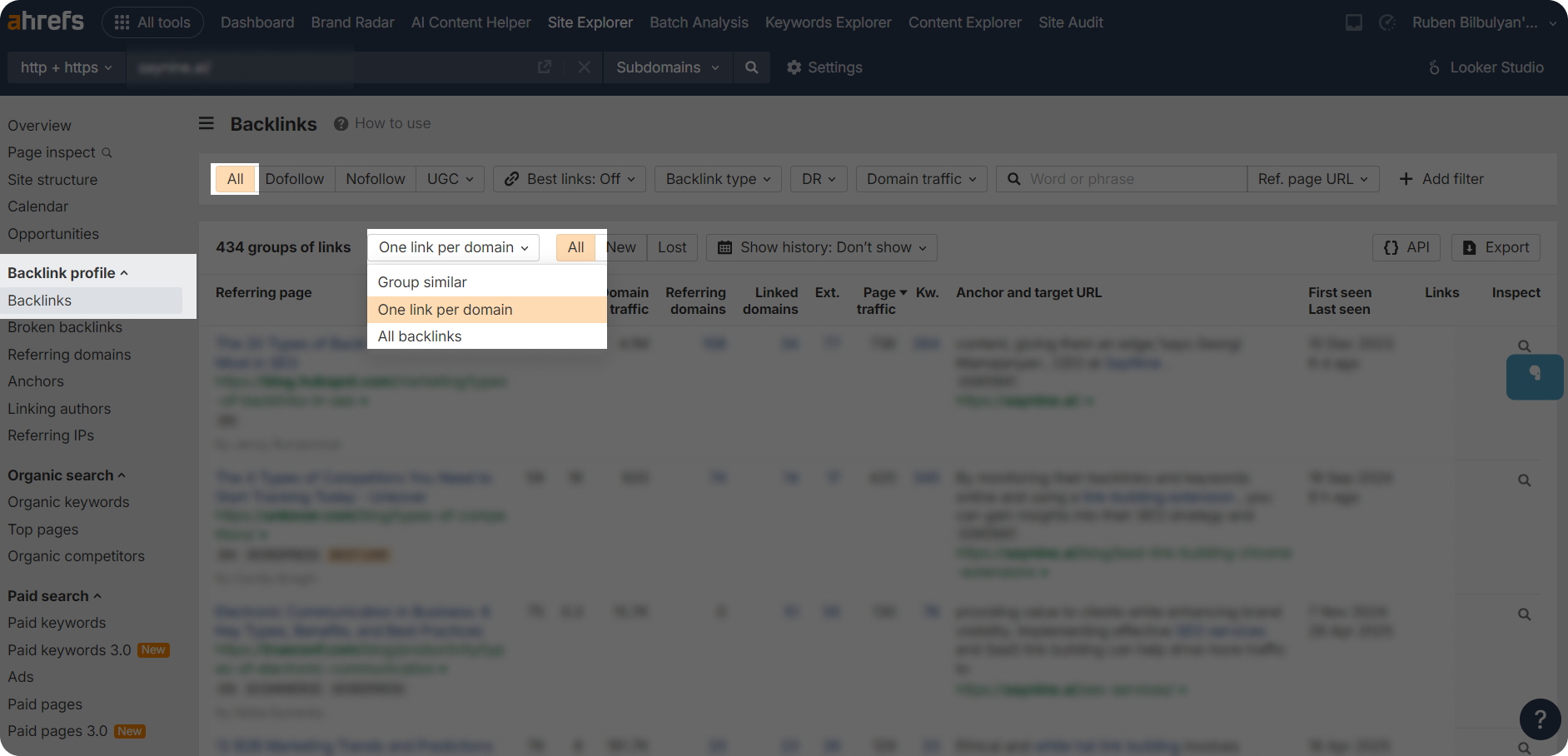
Task: Open the round help question mark button
Action: coord(1541,719)
